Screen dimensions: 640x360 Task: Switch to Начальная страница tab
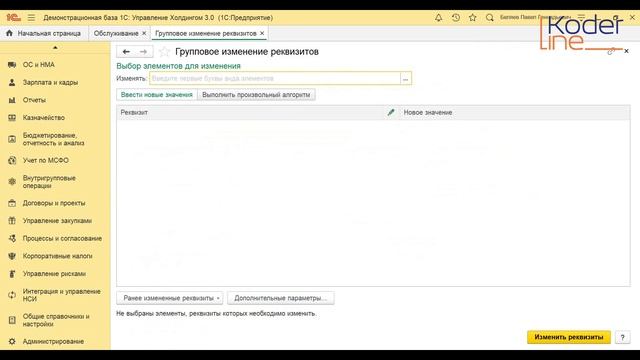point(44,33)
